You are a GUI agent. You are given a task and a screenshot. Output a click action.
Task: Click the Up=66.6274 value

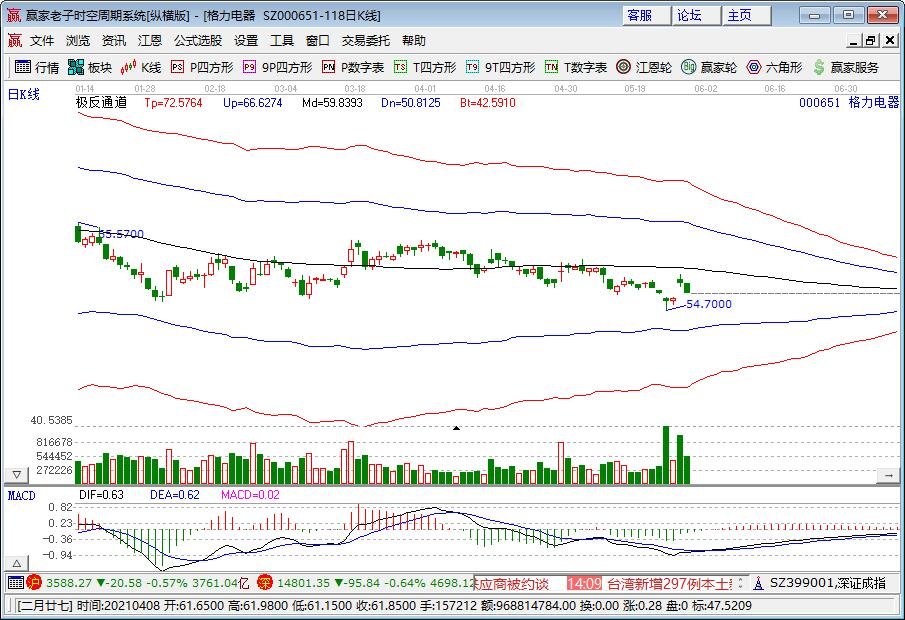click(252, 103)
